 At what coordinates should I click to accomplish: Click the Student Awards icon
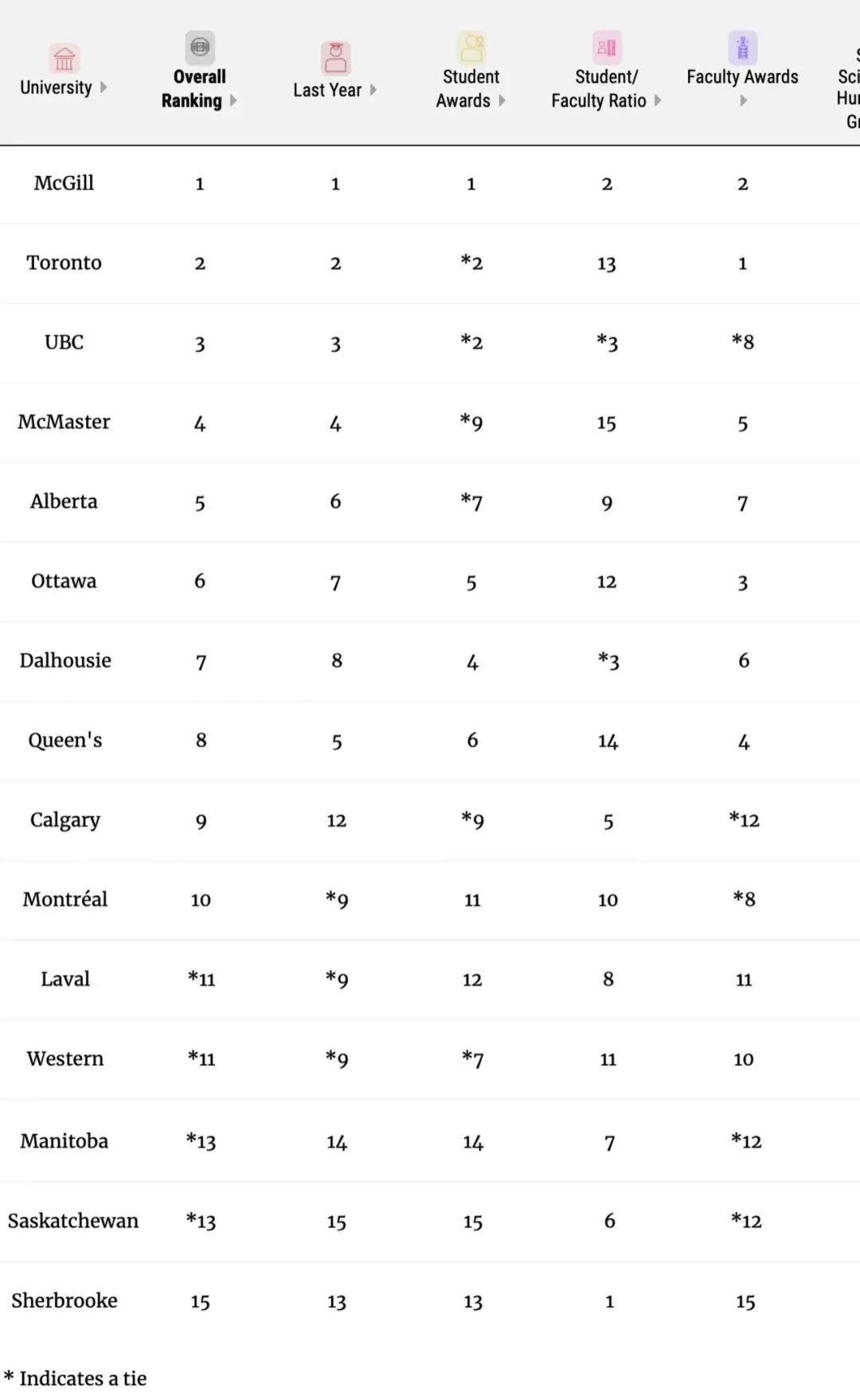(x=471, y=48)
